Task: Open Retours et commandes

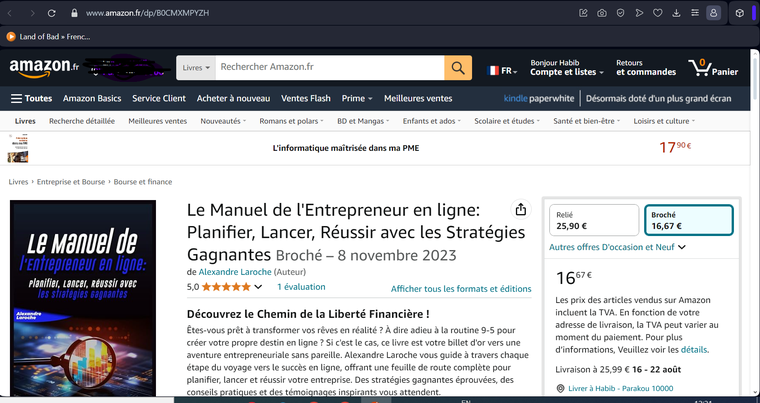Action: point(646,67)
